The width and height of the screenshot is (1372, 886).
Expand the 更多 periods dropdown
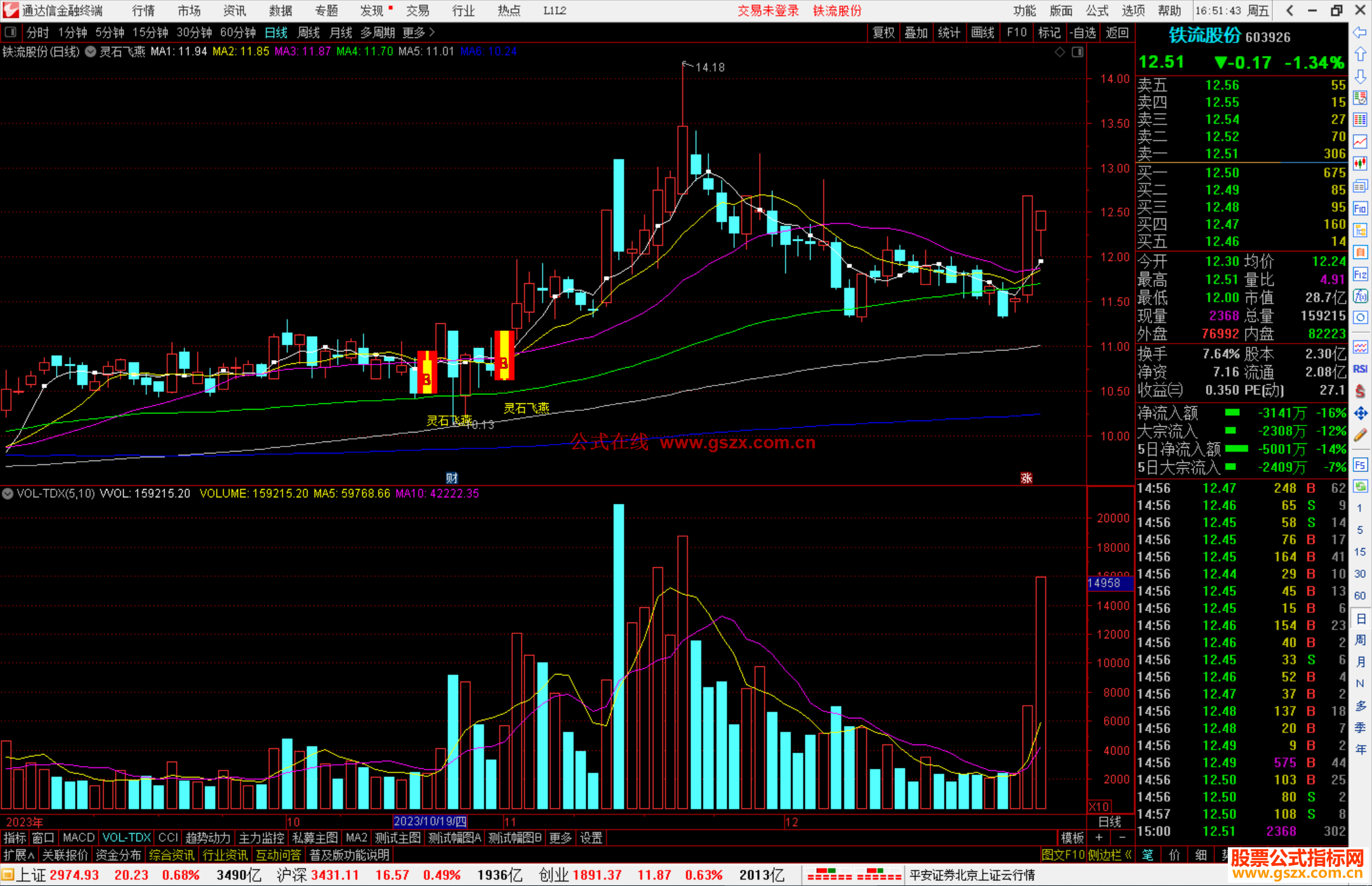[418, 32]
